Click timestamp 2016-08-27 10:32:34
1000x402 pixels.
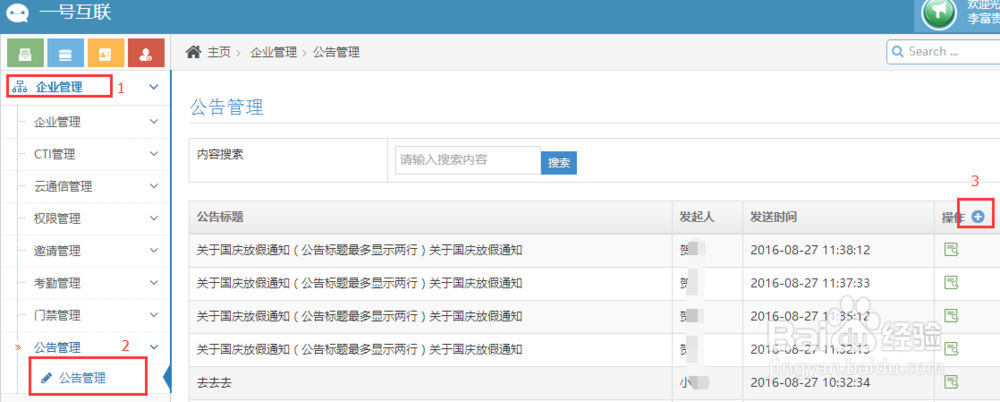pyautogui.click(x=811, y=383)
